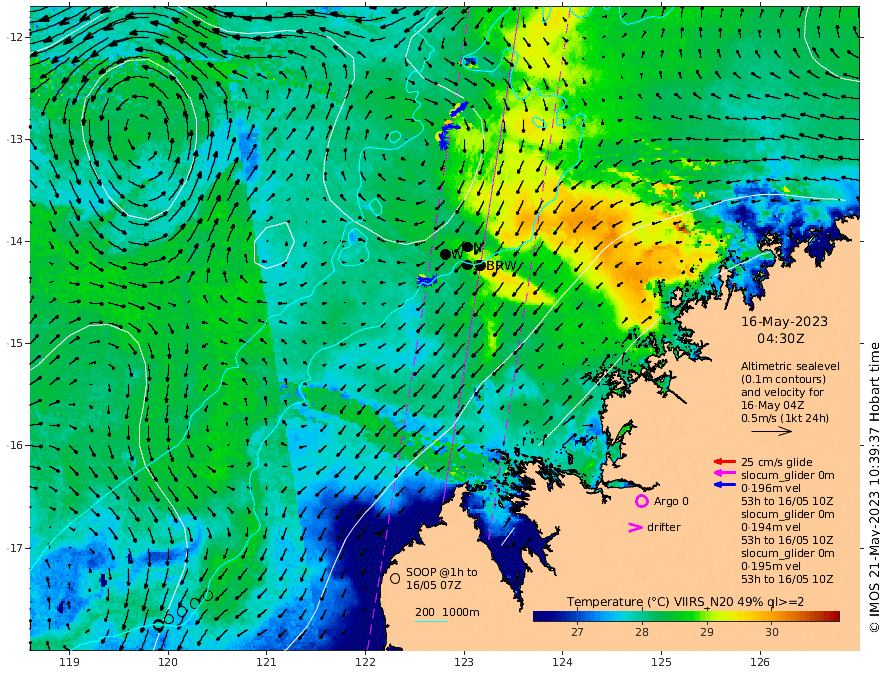Click the red 25 cm/s glide arrow

[x=725, y=462]
